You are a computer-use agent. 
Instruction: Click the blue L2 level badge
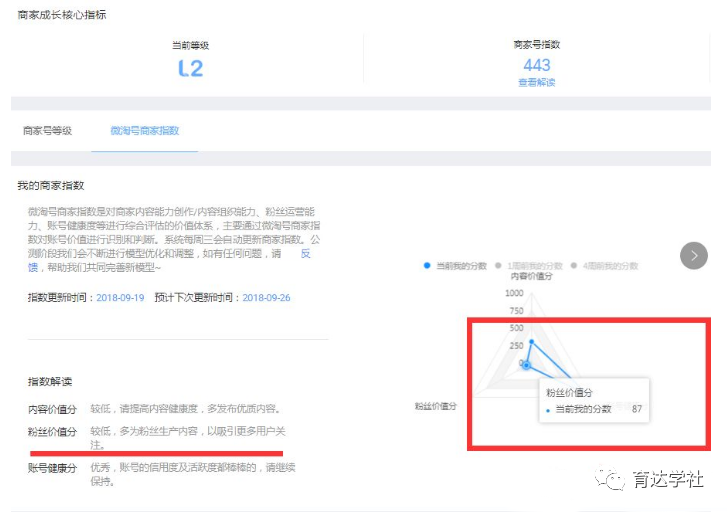(190, 68)
